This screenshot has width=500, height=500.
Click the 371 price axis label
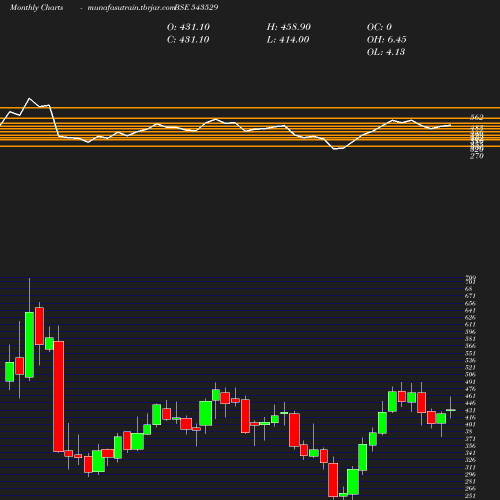coord(470,439)
